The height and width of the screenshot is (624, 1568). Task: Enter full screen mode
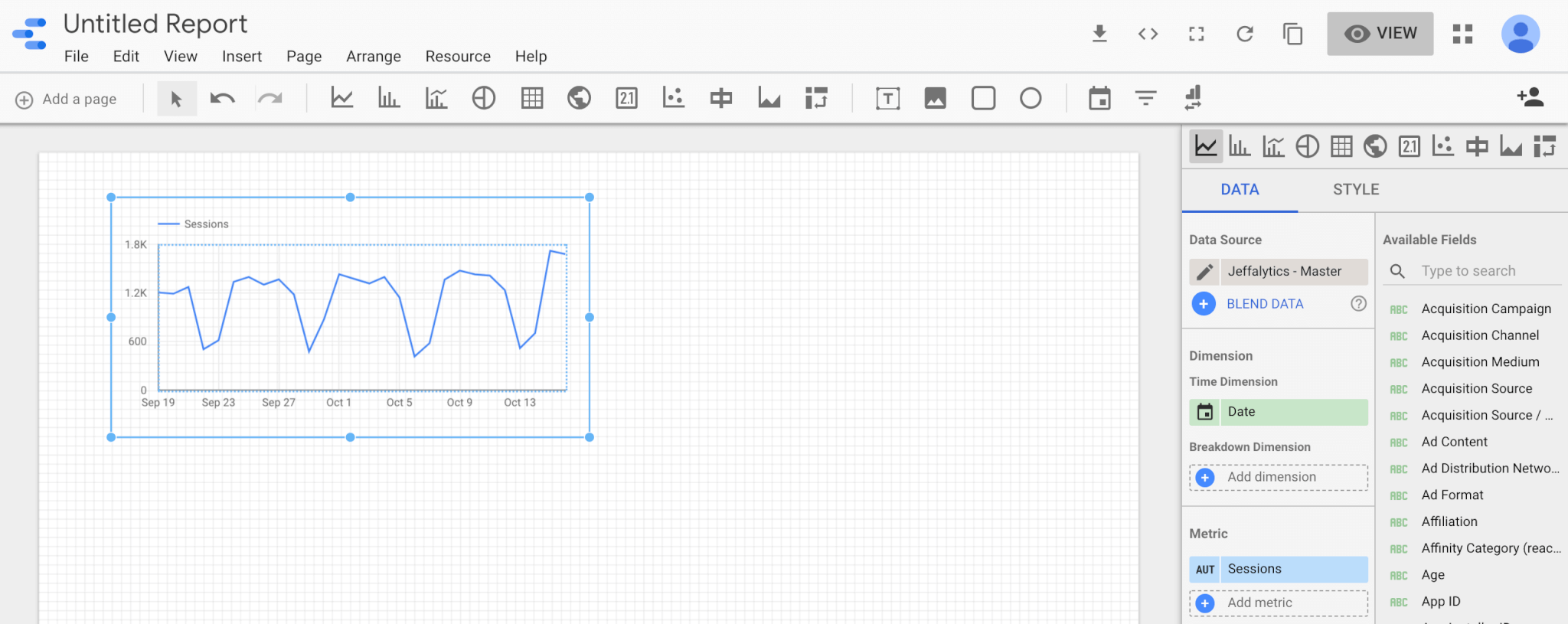1196,34
